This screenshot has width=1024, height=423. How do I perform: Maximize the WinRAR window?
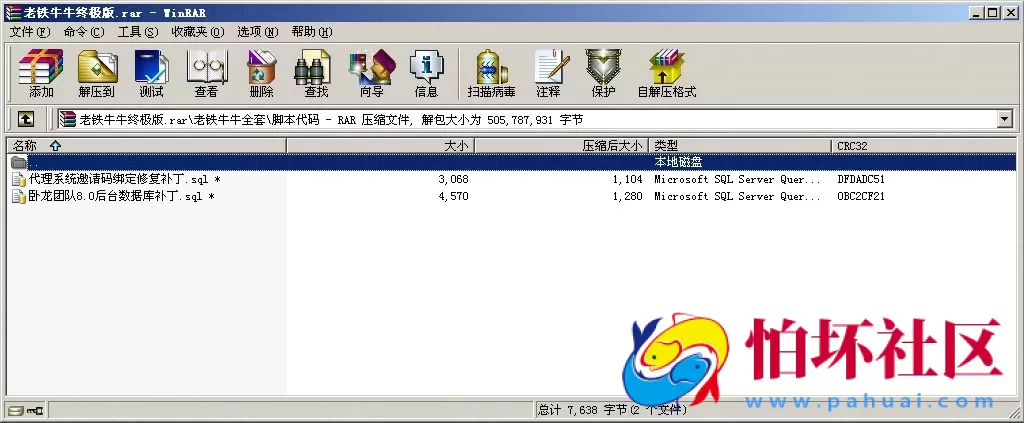pos(993,12)
